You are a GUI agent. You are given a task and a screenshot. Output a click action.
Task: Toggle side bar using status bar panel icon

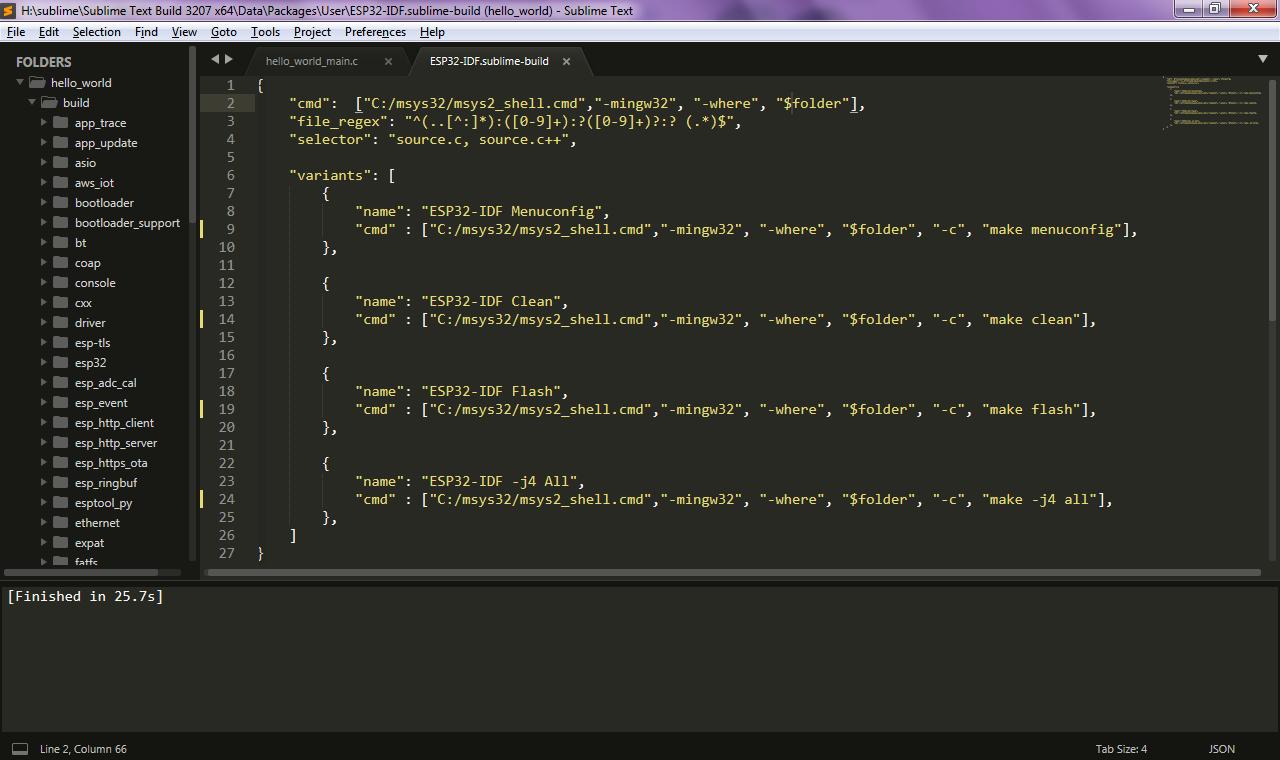click(x=19, y=748)
